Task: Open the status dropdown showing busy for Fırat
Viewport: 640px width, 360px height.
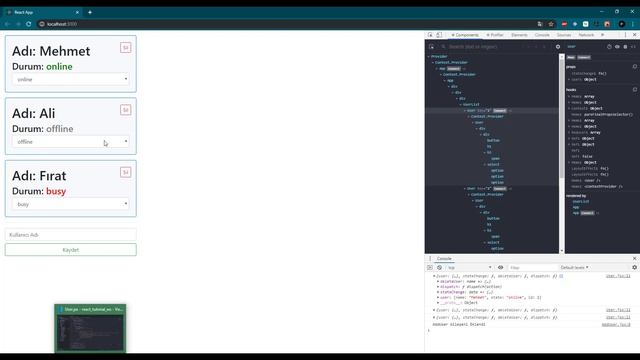Action: pos(71,204)
